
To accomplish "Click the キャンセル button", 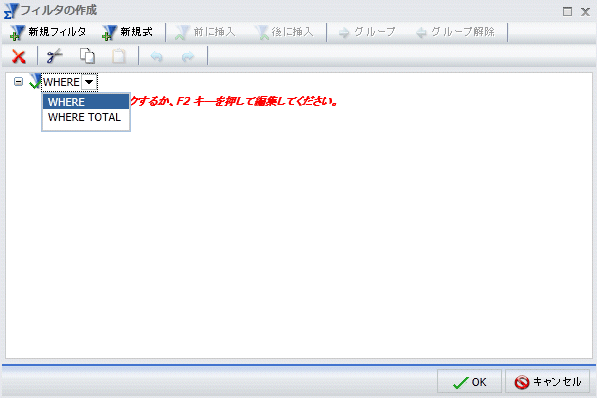I will (548, 382).
